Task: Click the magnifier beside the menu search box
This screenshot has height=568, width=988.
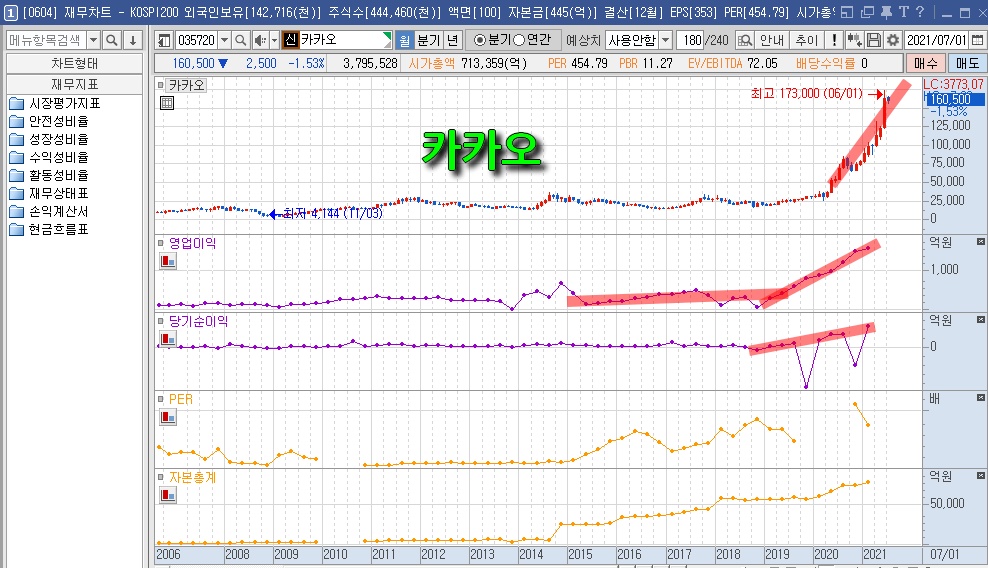Action: [x=112, y=40]
